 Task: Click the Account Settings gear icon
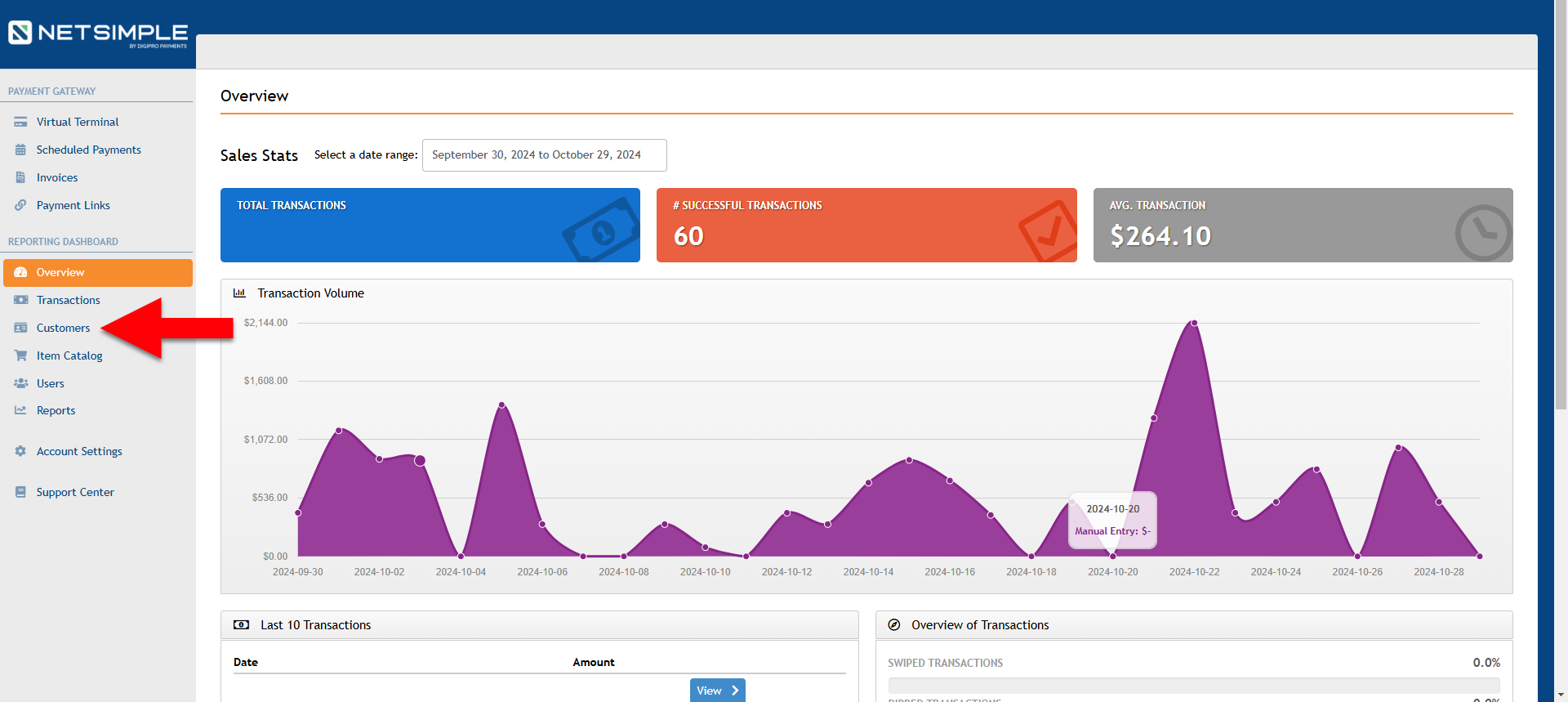pyautogui.click(x=20, y=451)
